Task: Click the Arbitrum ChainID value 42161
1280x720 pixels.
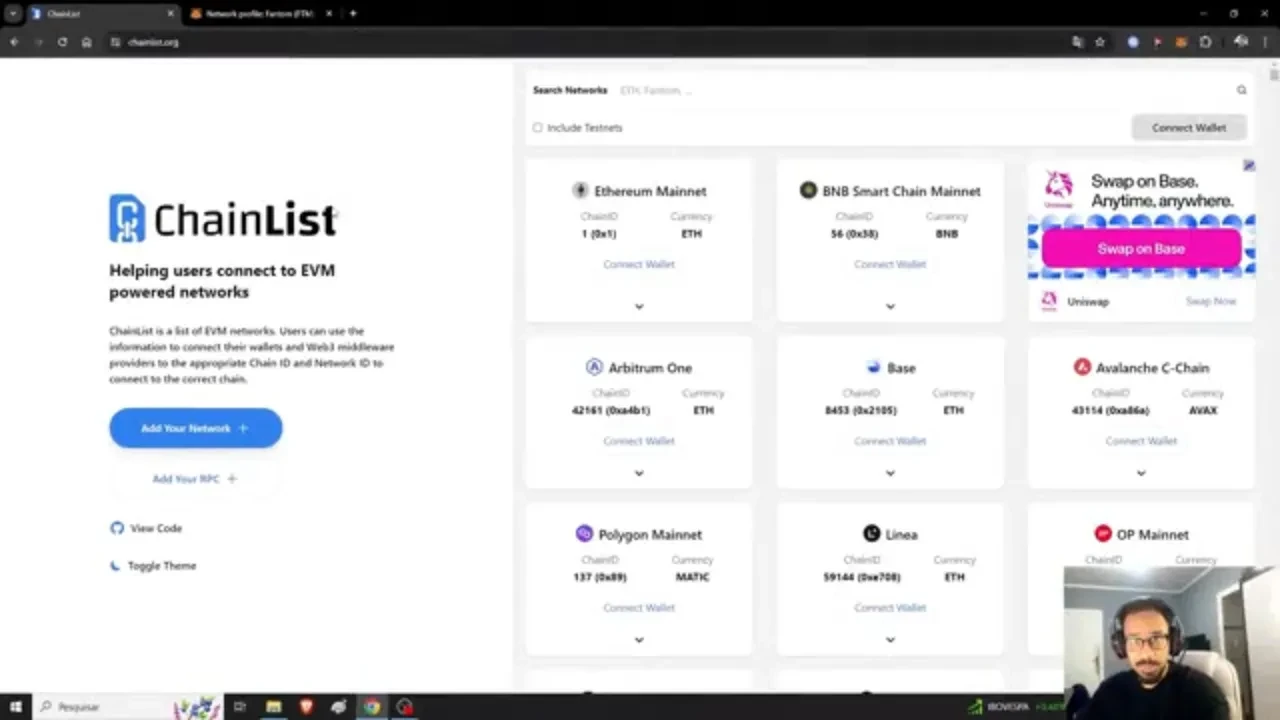Action: pyautogui.click(x=611, y=410)
